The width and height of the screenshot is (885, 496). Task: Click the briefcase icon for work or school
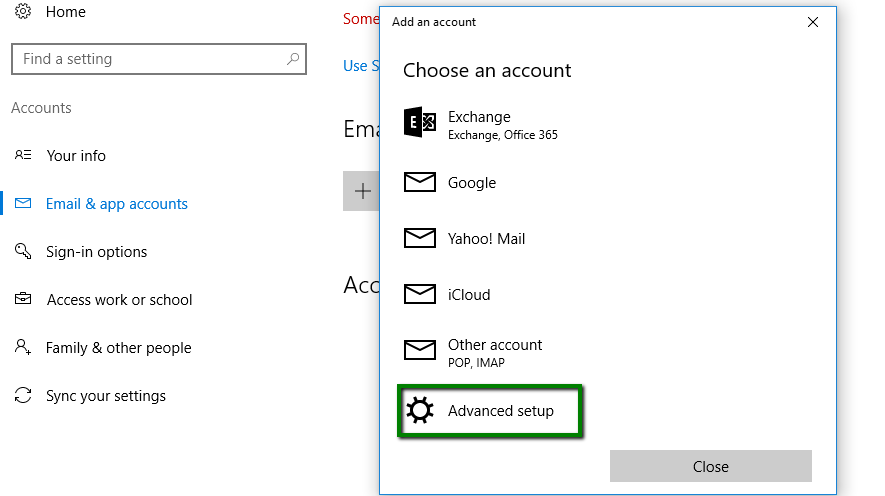[23, 298]
